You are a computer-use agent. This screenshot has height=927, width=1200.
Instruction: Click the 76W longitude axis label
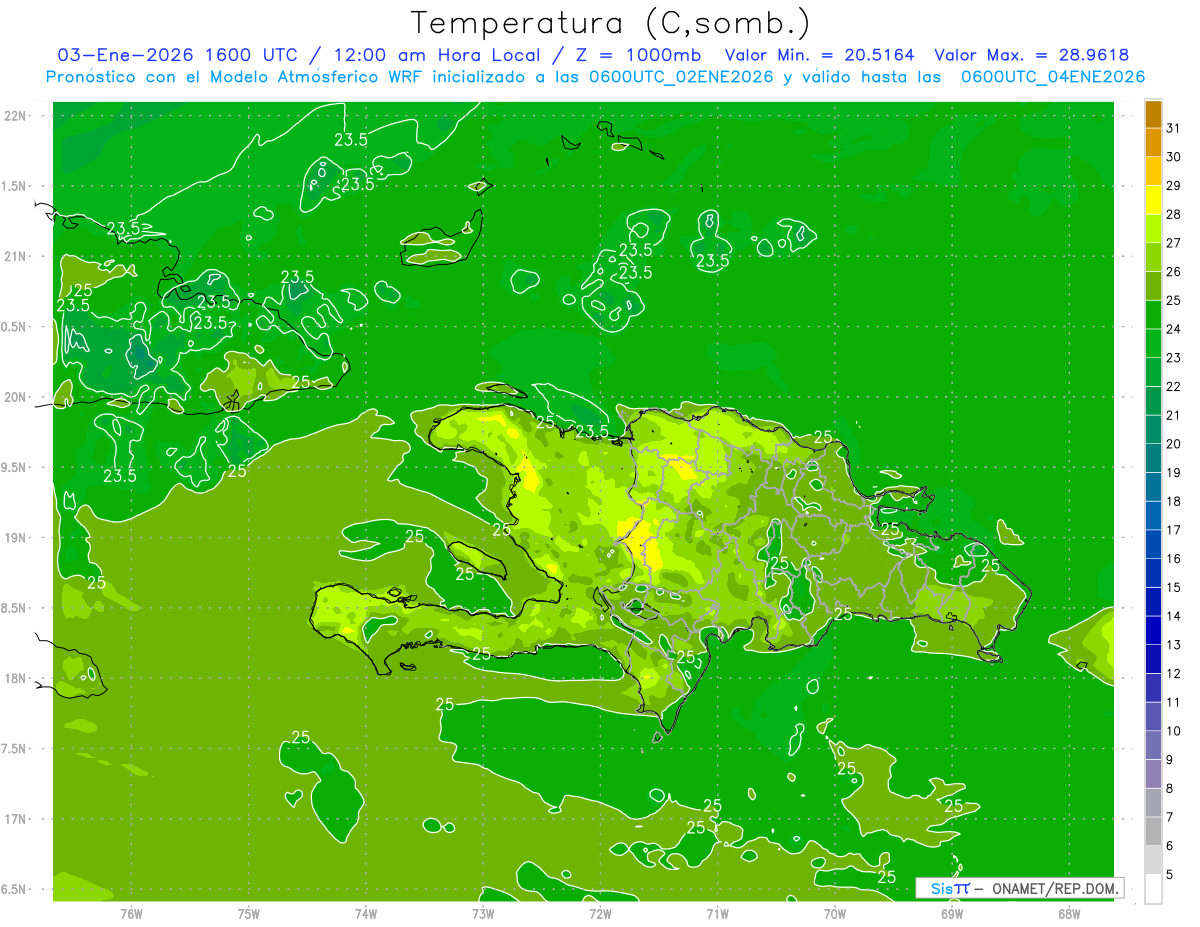(131, 914)
